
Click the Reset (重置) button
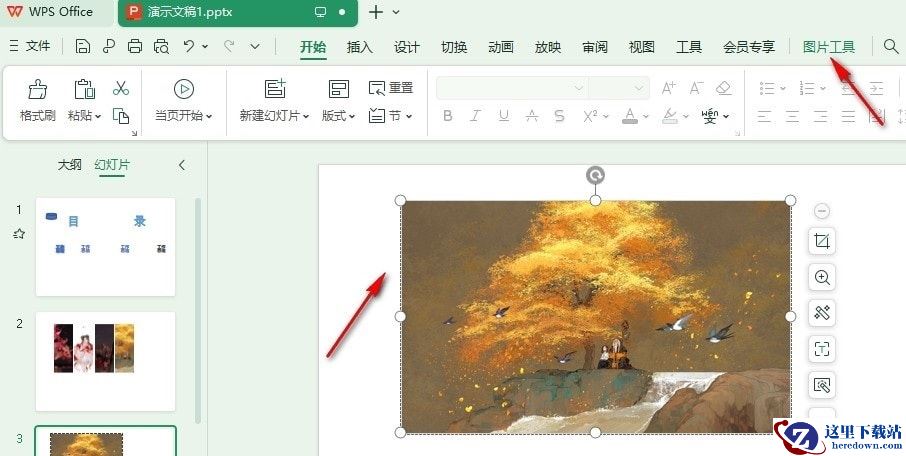[391, 88]
